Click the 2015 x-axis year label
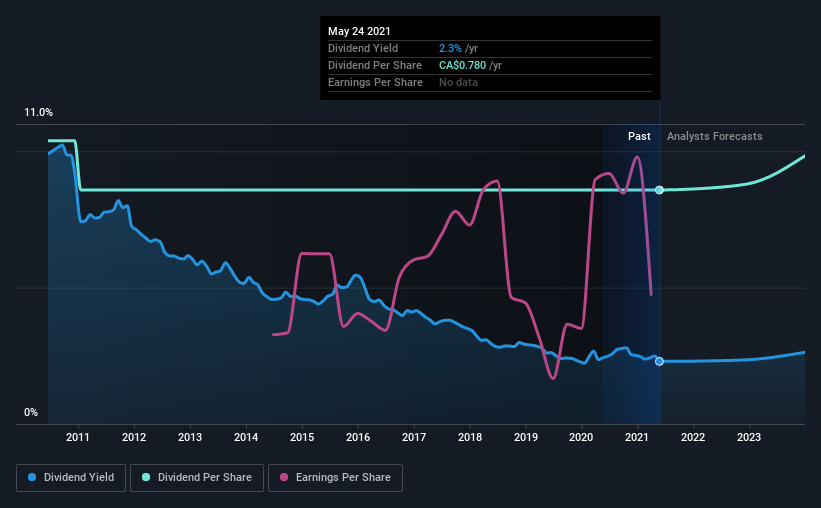The height and width of the screenshot is (508, 821). 302,437
